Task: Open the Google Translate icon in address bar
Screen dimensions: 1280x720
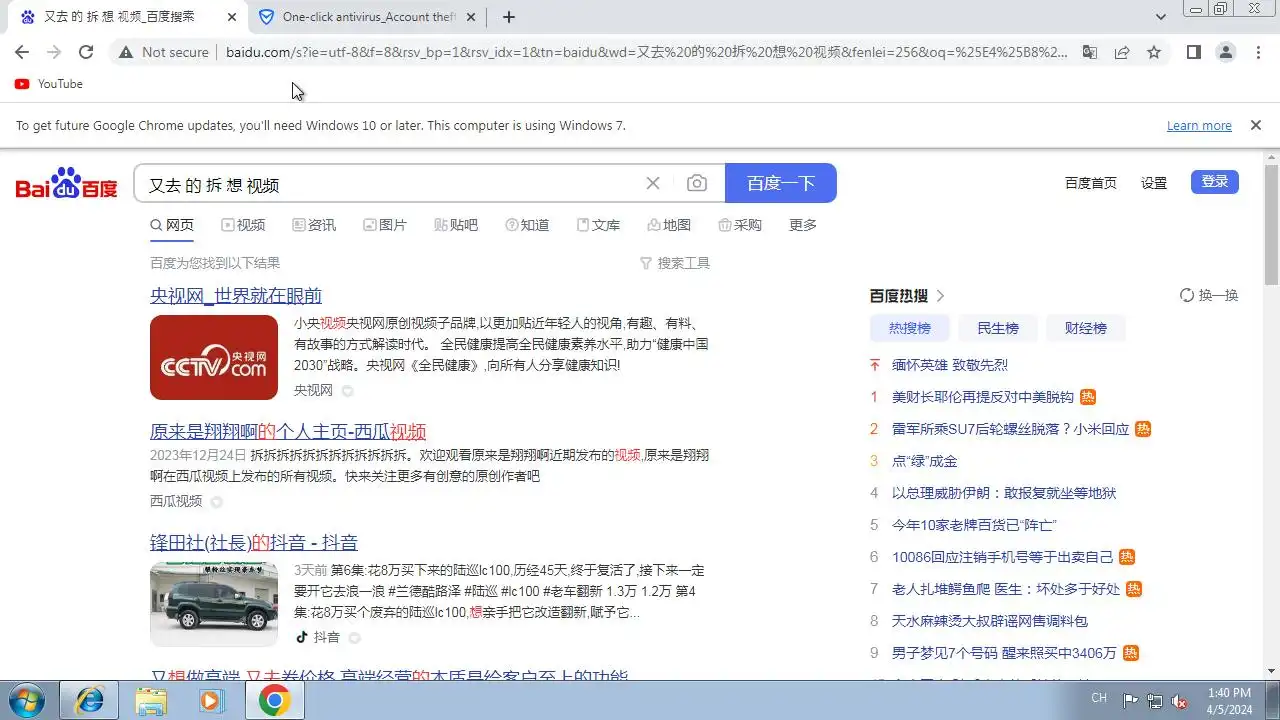Action: 1090,52
